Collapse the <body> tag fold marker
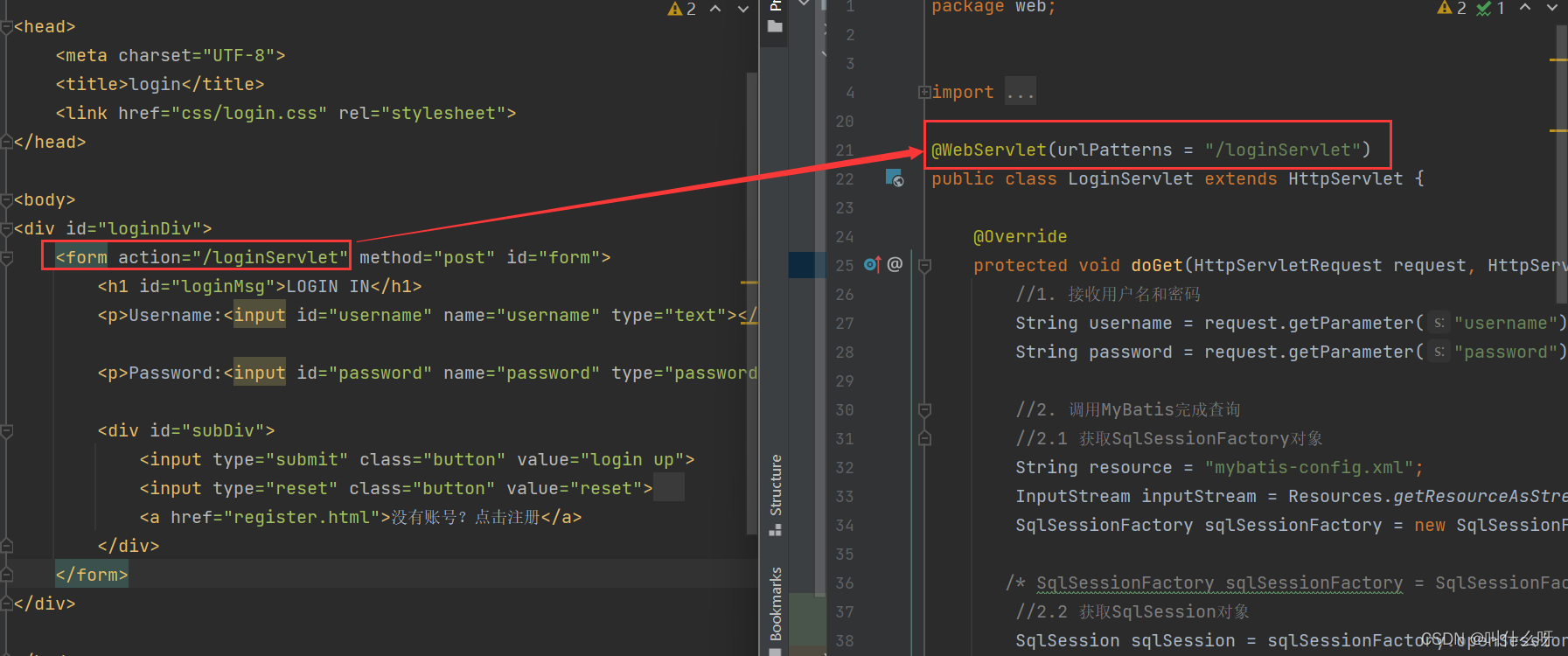This screenshot has width=1568, height=656. pos(7,200)
